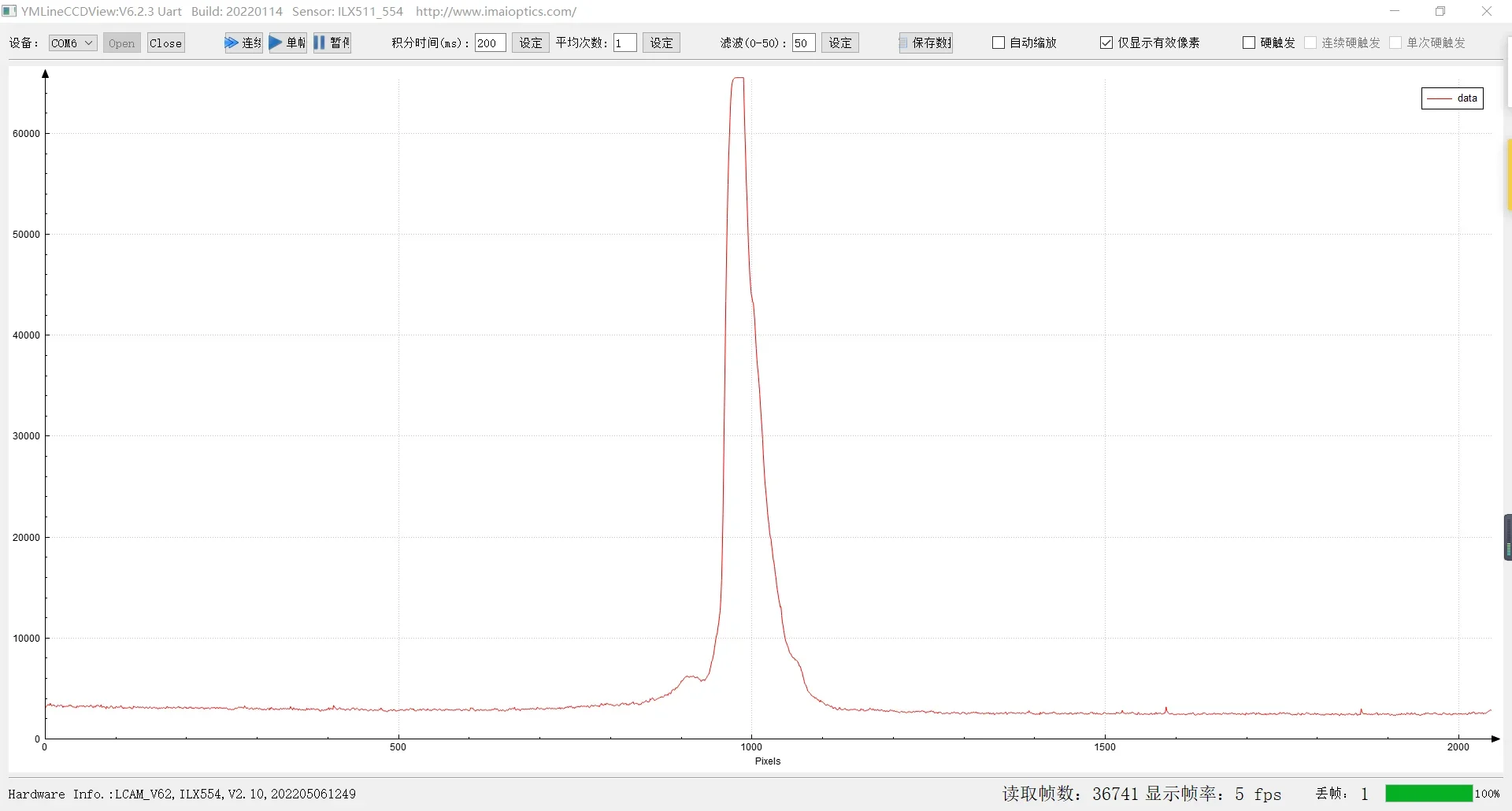
Task: Click the filter value field showing 50
Action: pyautogui.click(x=803, y=43)
